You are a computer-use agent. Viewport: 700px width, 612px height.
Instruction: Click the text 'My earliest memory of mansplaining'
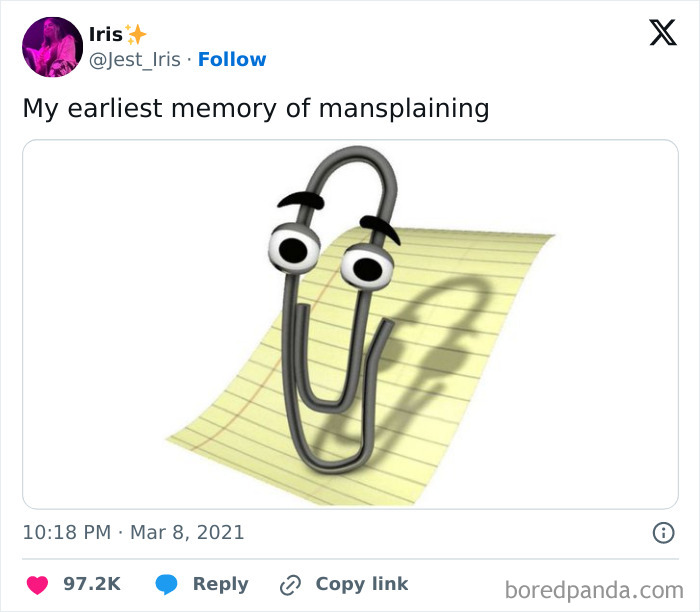pos(256,109)
